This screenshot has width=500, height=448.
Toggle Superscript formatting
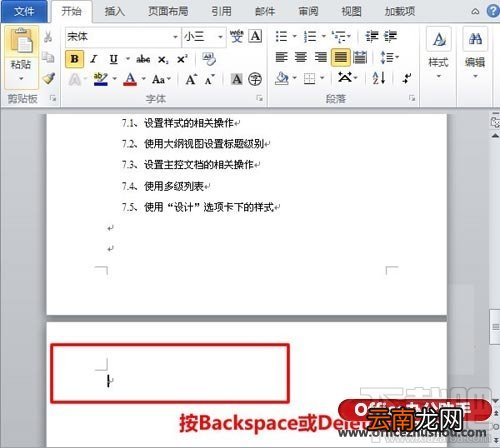point(182,59)
